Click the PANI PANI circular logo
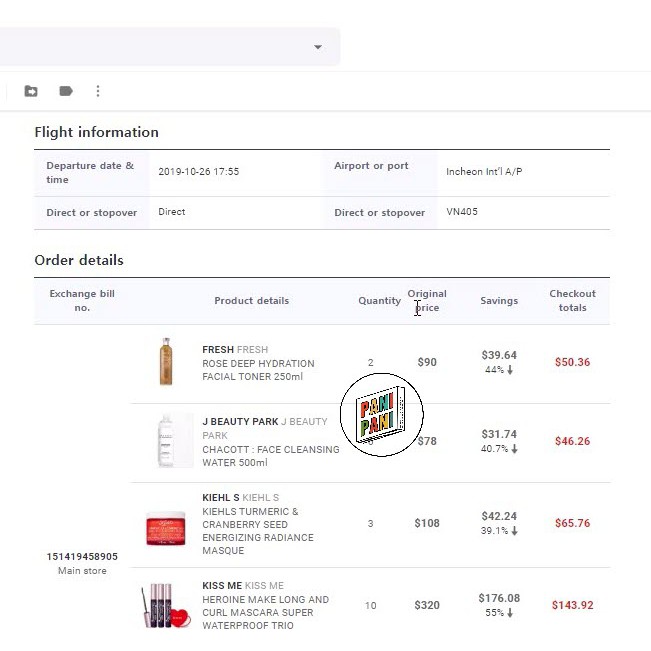The height and width of the screenshot is (651, 651). coord(381,415)
